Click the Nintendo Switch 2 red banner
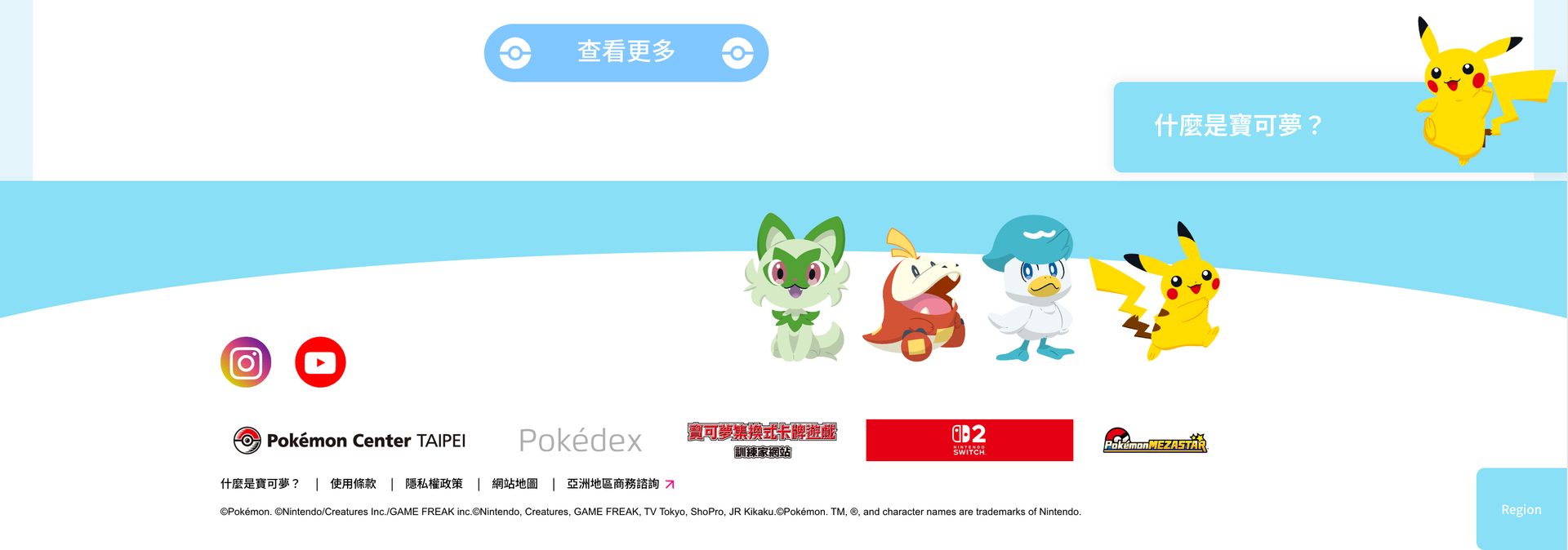Image resolution: width=1568 pixels, height=550 pixels. 969,441
